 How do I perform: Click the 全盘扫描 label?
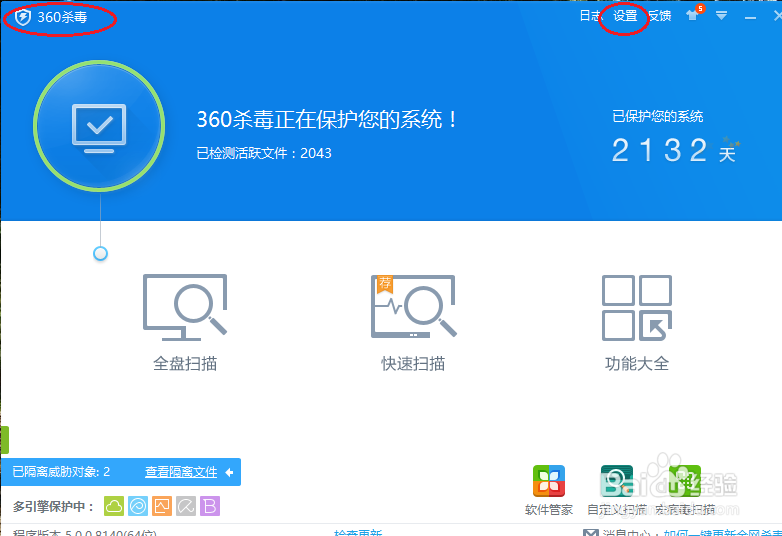(185, 363)
